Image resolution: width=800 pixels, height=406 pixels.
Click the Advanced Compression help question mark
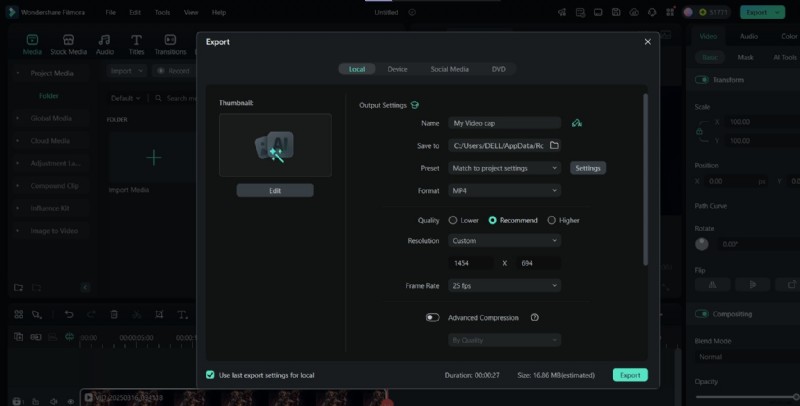coord(535,317)
